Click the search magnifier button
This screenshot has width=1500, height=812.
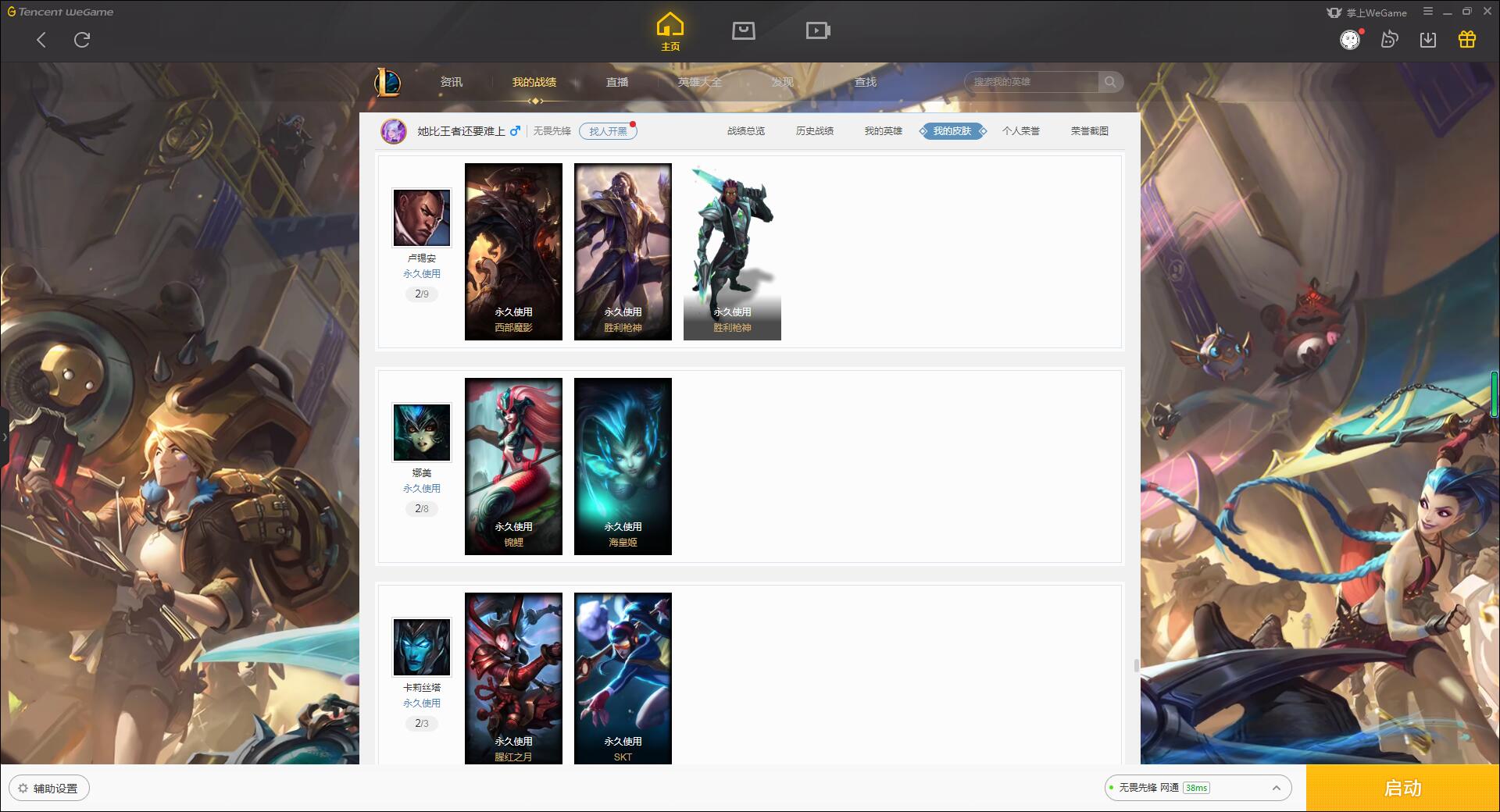coord(1110,82)
